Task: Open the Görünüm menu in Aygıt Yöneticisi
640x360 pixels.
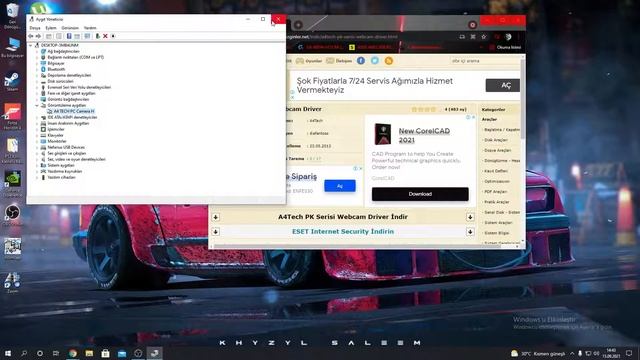Action: click(x=70, y=28)
